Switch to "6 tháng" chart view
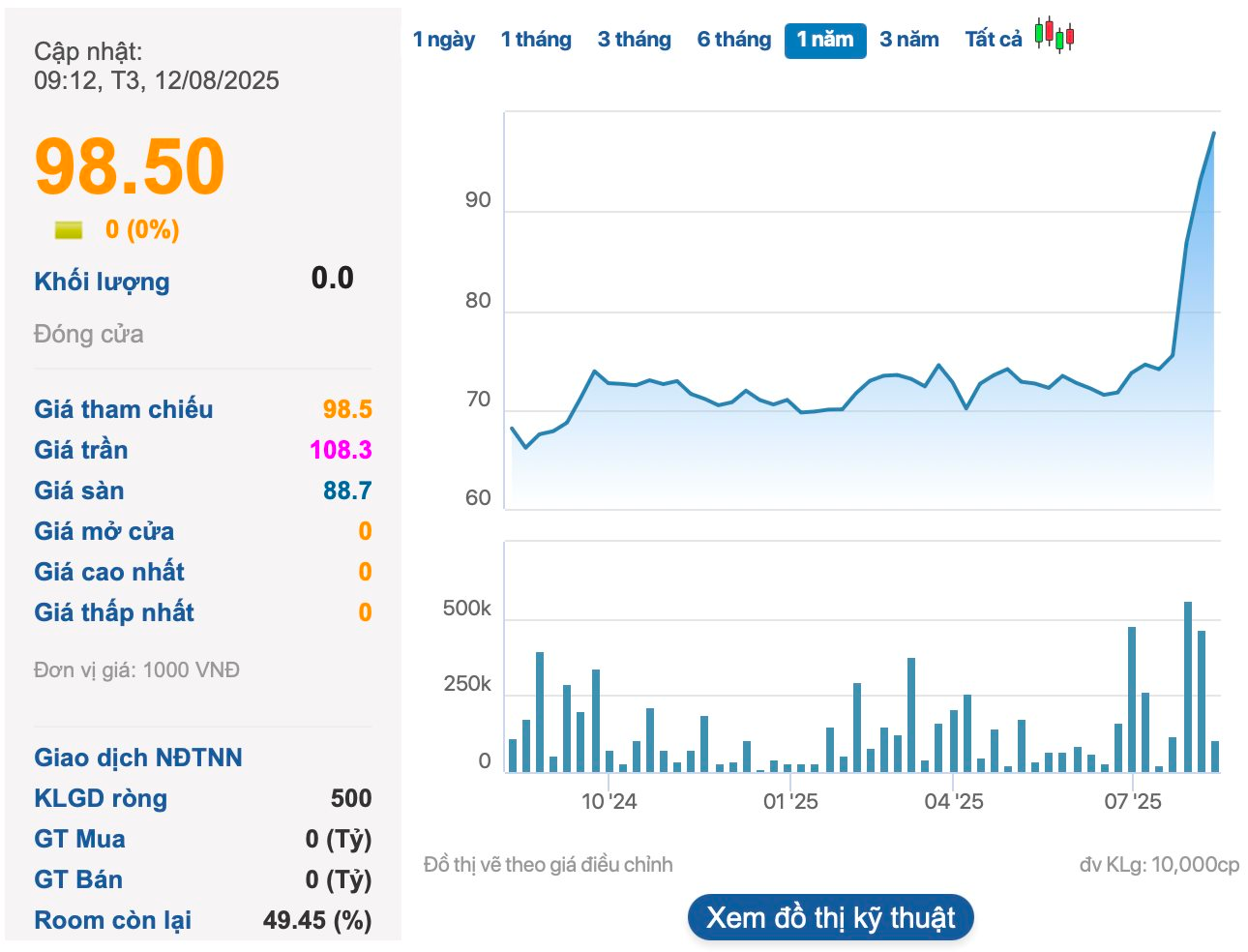The image size is (1248, 952). coord(733,39)
